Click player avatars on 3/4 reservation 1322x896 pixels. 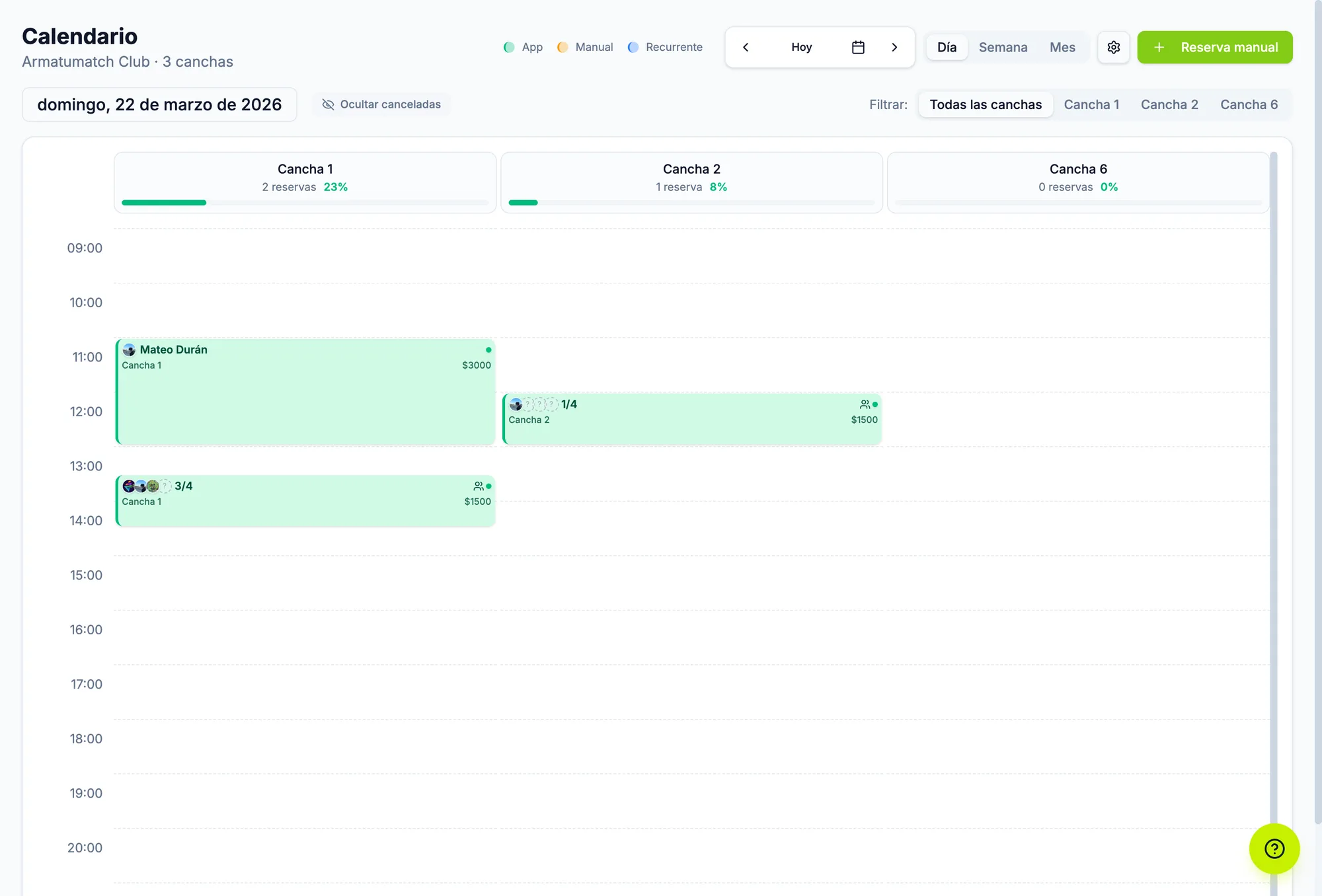(147, 486)
